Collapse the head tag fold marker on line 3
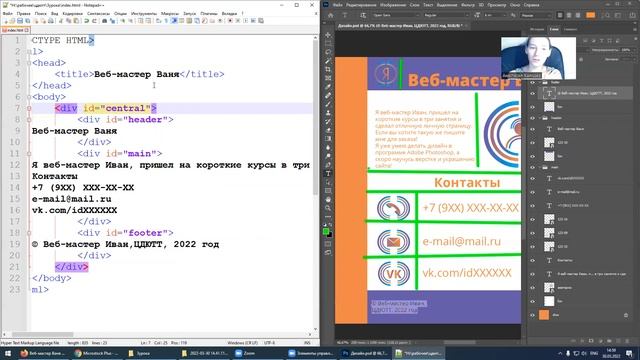The image size is (640, 360). click(29, 63)
